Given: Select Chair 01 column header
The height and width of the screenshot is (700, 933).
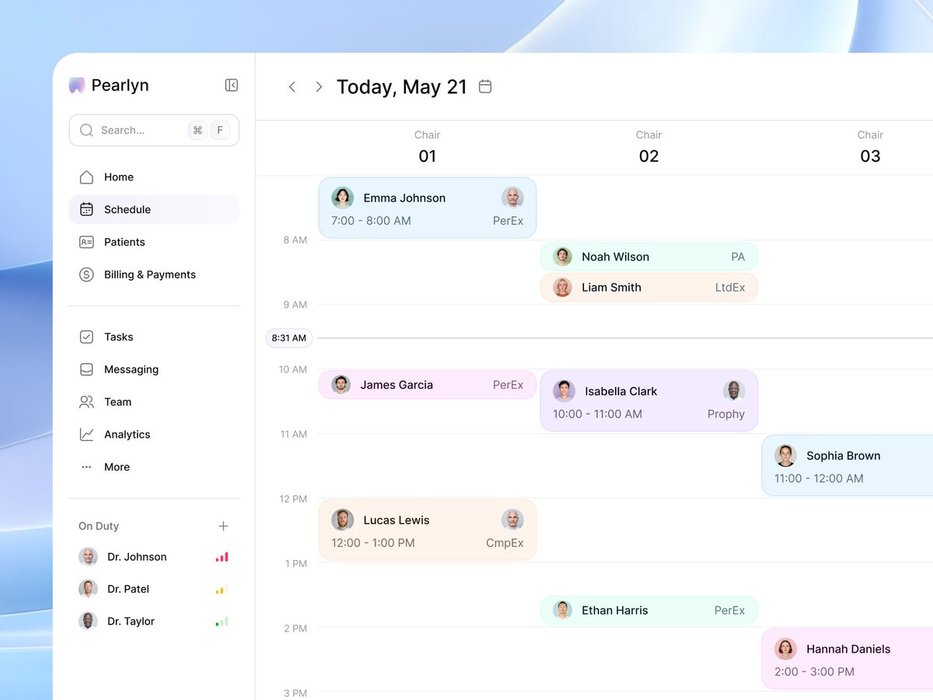Looking at the screenshot, I should click(427, 147).
